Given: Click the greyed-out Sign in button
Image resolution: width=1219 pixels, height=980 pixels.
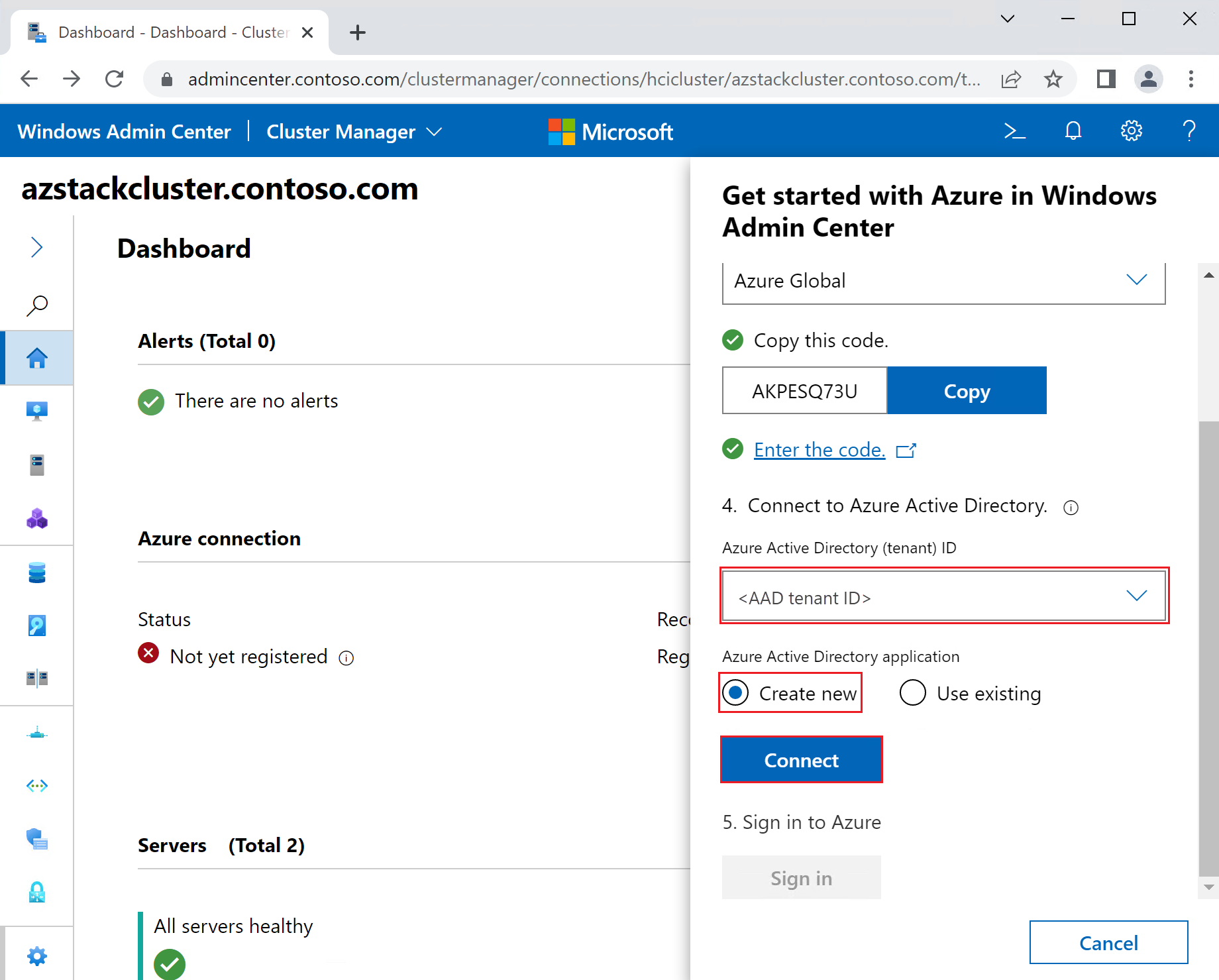Looking at the screenshot, I should click(x=801, y=878).
